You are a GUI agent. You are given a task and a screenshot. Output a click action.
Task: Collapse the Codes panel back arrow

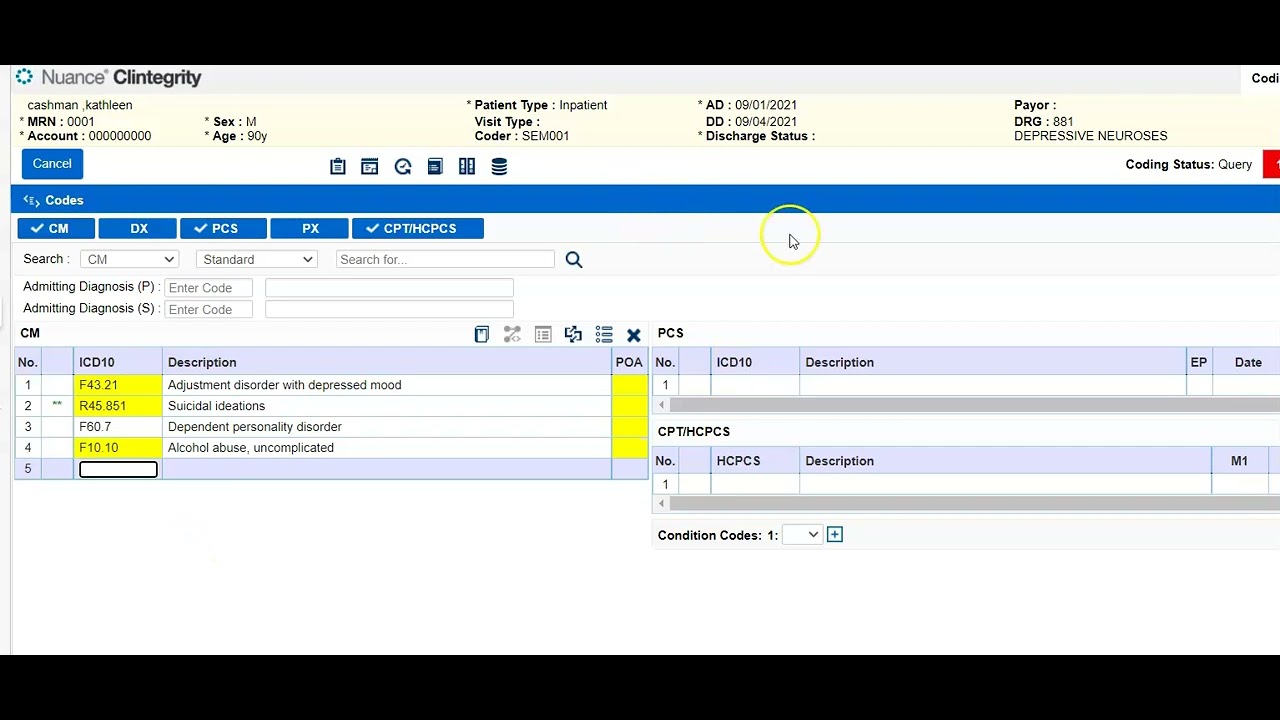[31, 200]
